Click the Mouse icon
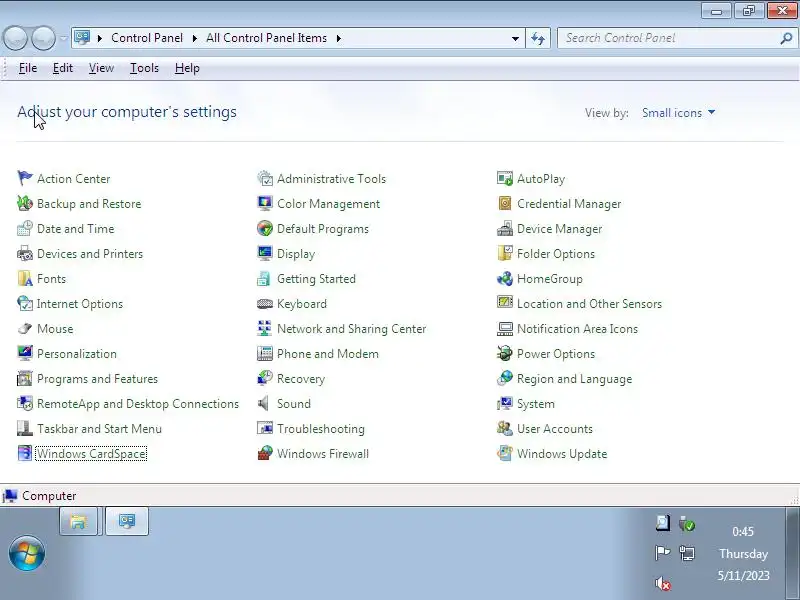 [24, 329]
